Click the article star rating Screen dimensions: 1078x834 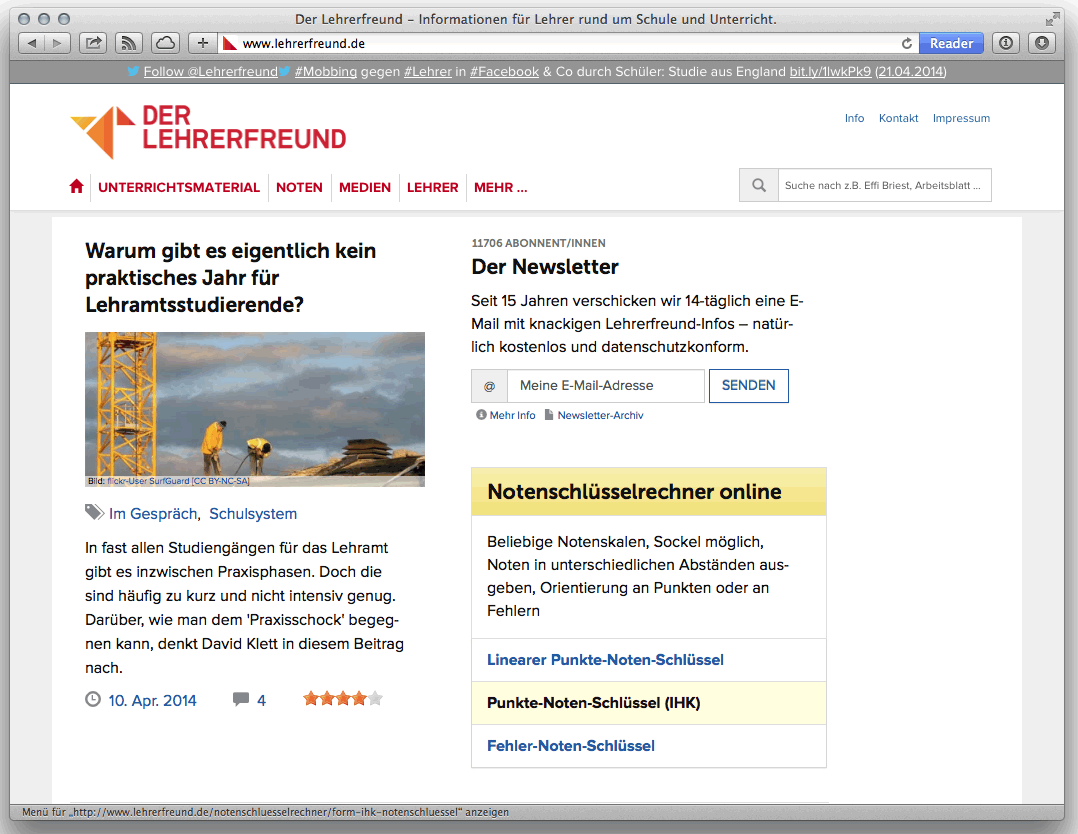tap(342, 699)
